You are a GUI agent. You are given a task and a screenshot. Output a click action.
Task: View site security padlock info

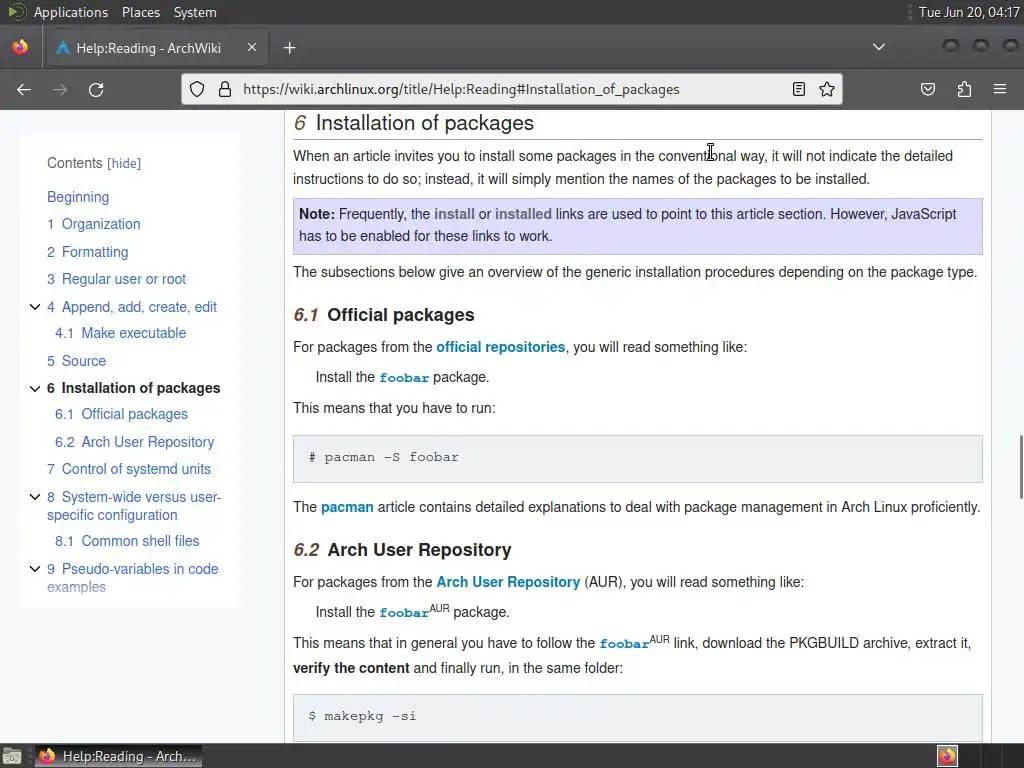tap(225, 89)
